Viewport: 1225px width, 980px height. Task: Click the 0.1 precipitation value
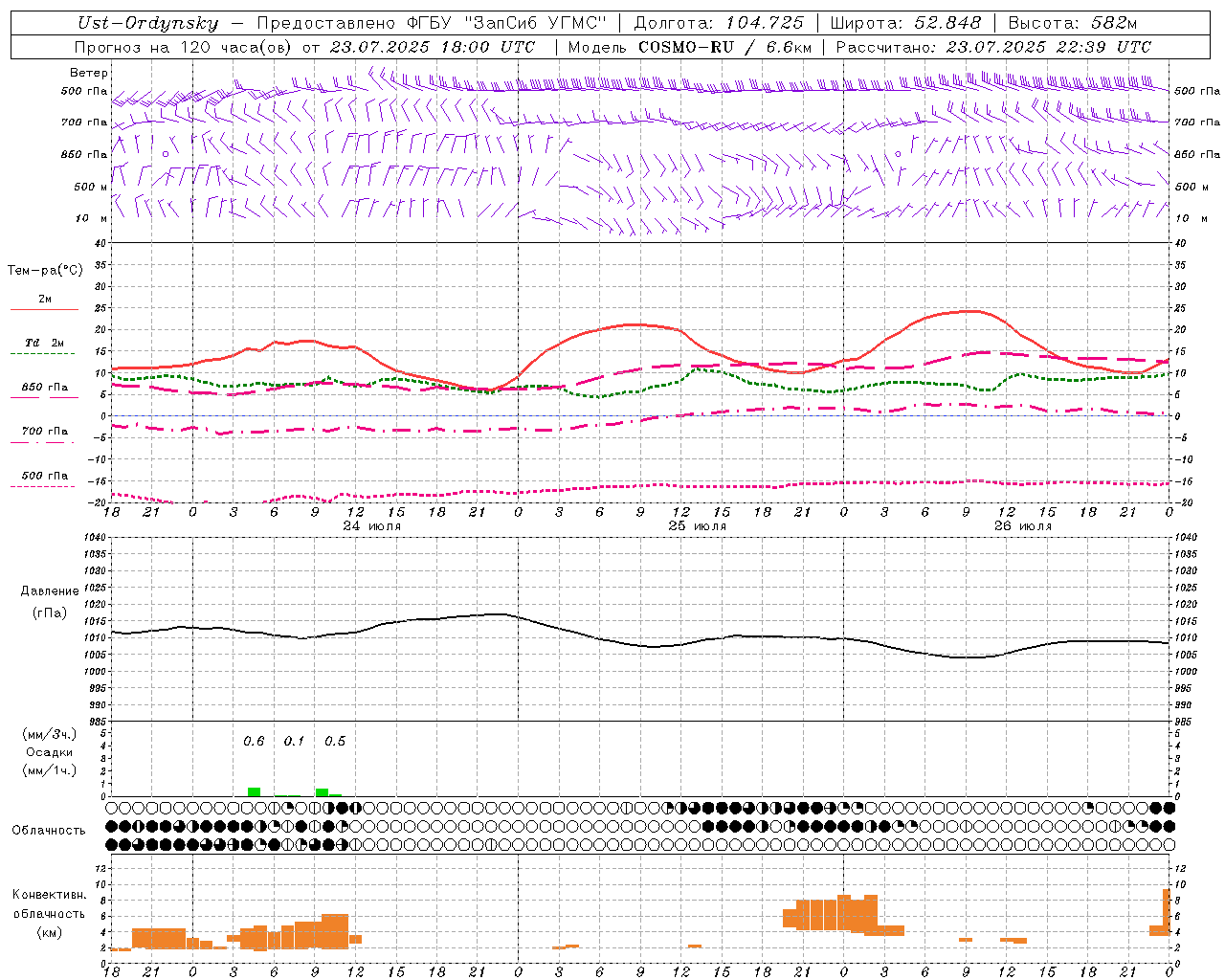point(294,742)
